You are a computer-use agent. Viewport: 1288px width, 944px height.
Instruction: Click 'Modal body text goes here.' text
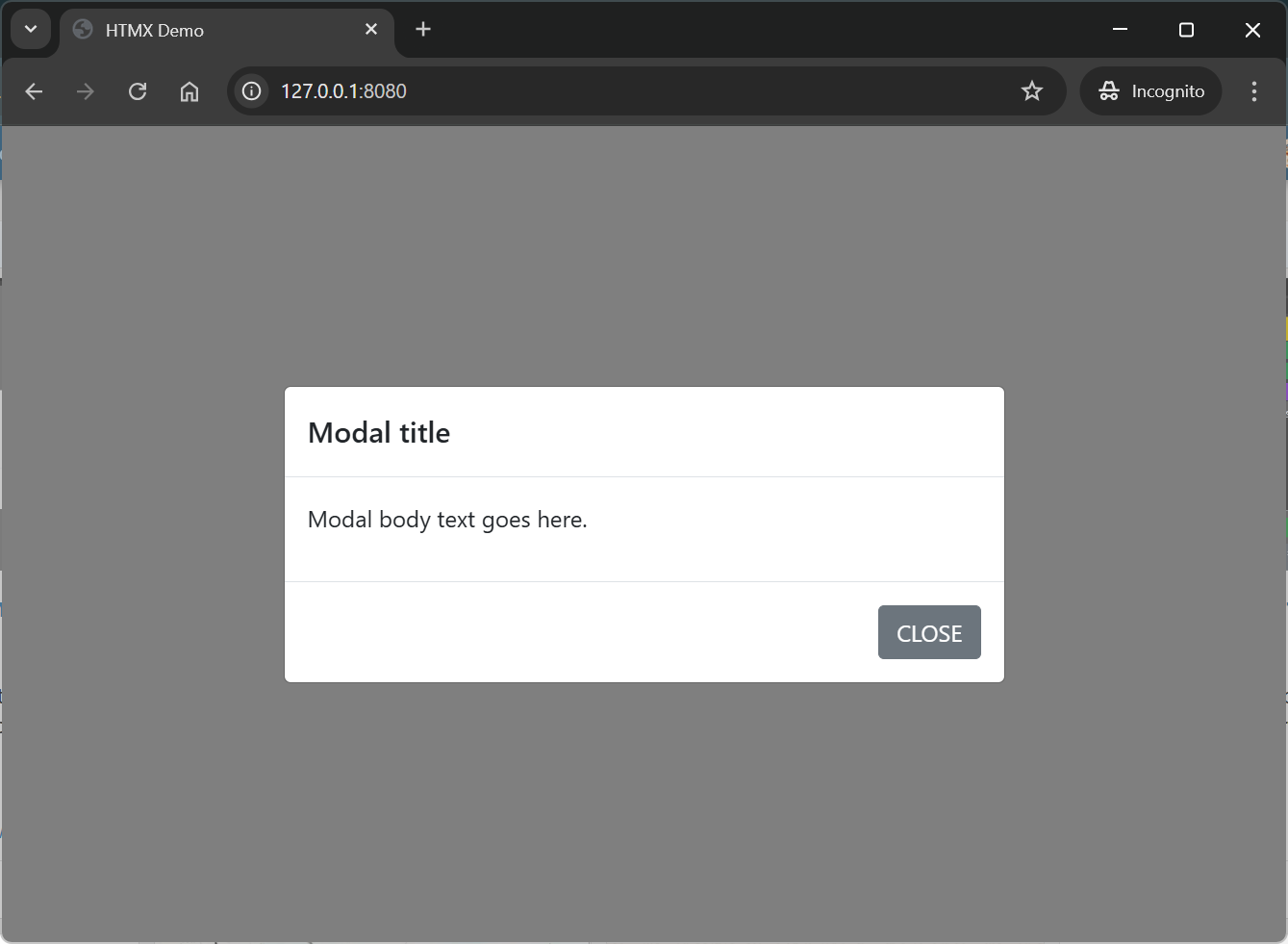[447, 520]
